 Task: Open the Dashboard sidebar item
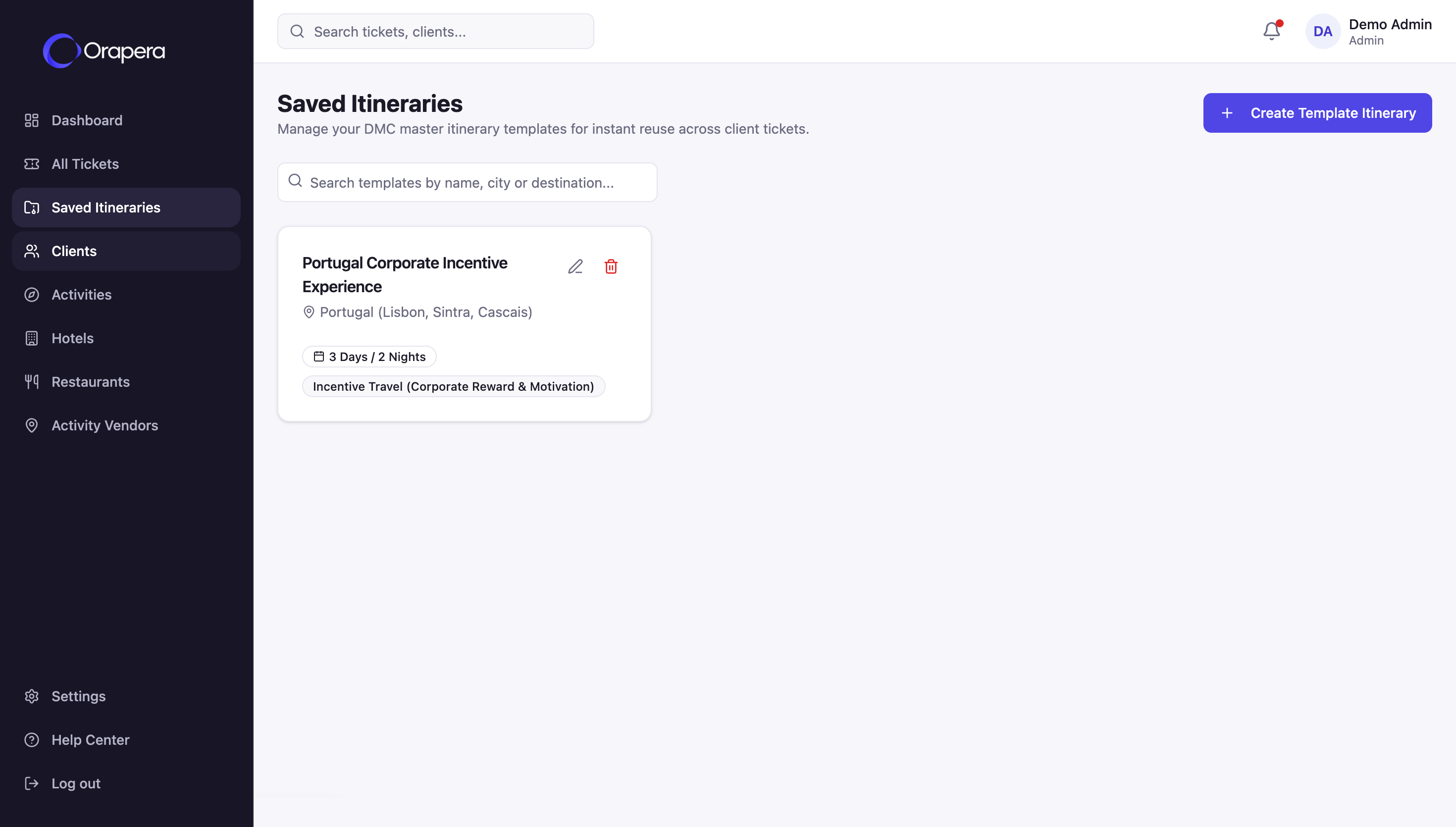pyautogui.click(x=126, y=120)
